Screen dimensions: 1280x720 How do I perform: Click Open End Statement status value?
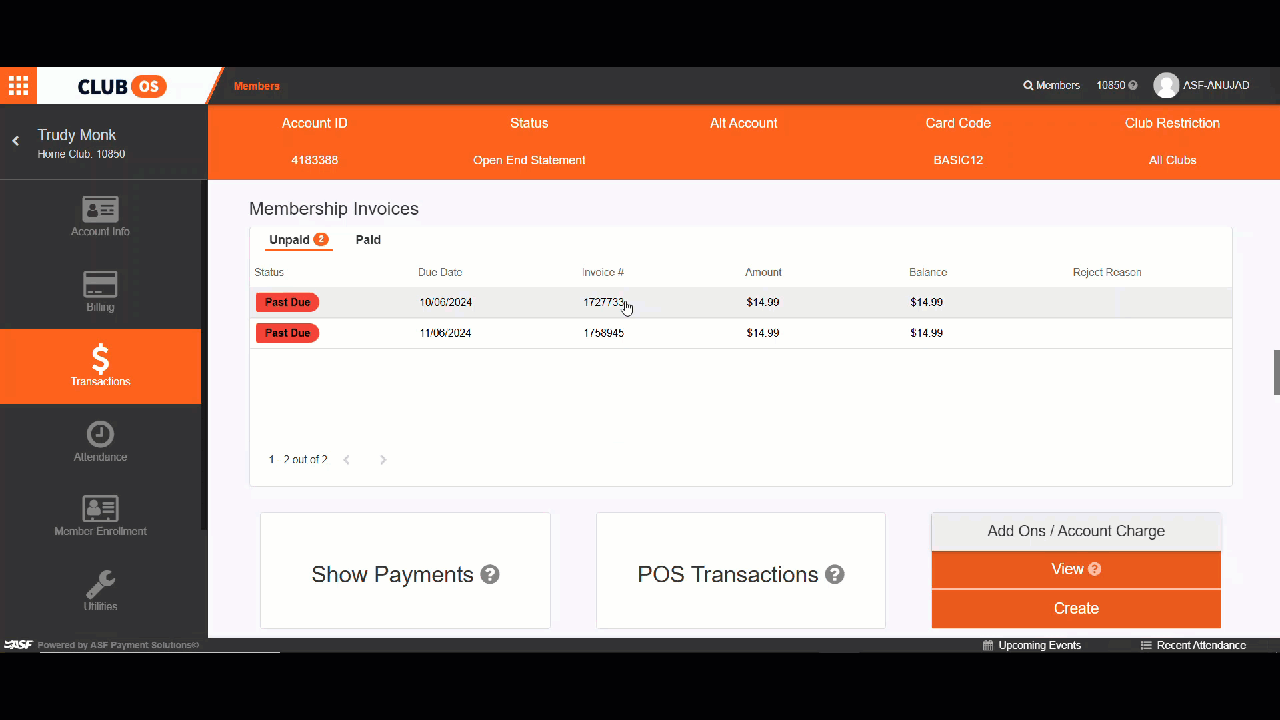coord(529,160)
